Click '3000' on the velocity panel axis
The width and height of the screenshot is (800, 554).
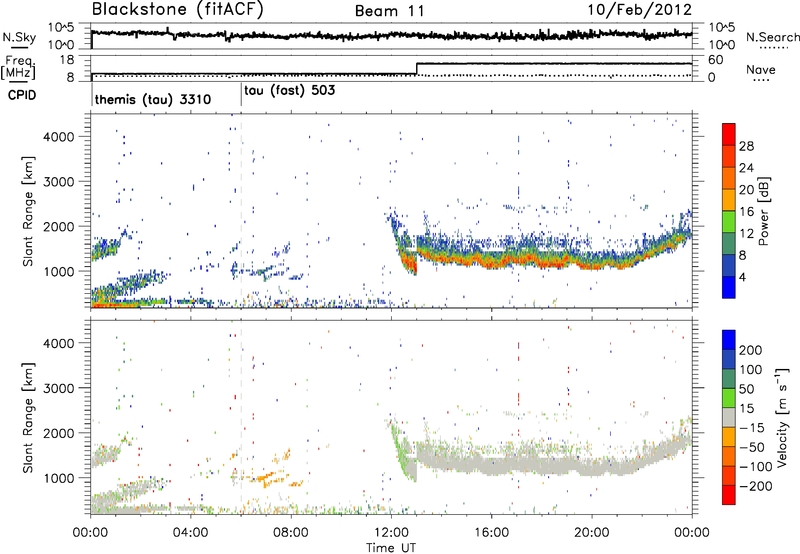59,388
